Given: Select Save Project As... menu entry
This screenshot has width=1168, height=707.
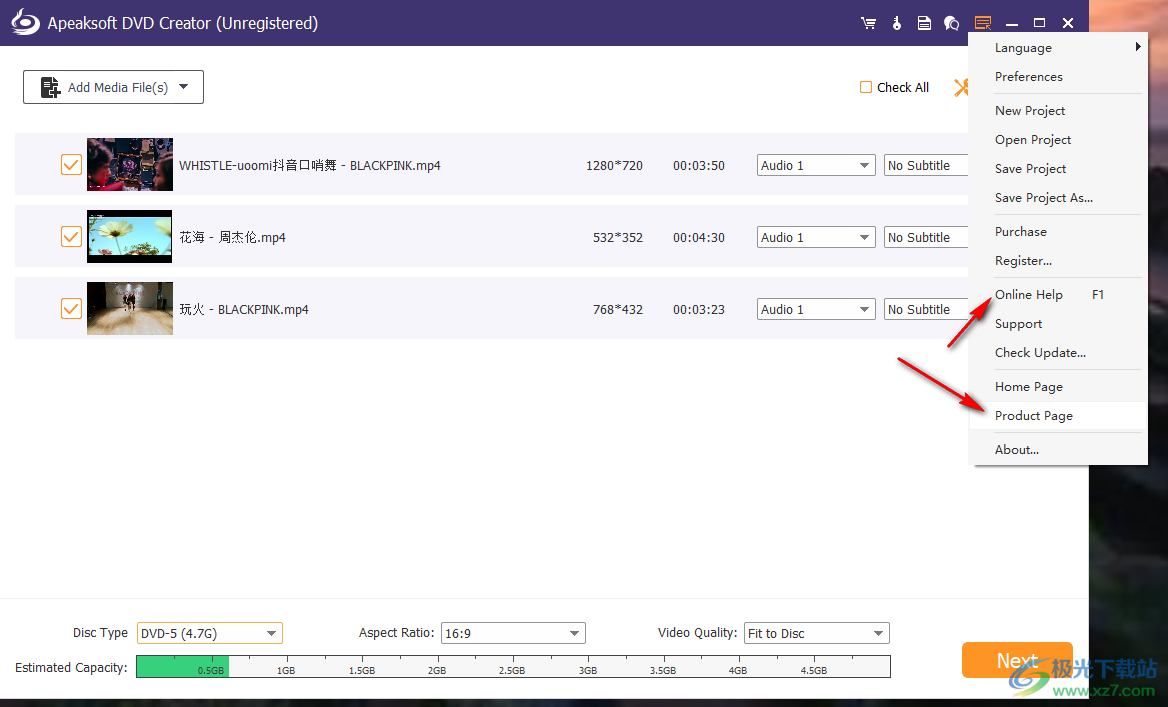Looking at the screenshot, I should [x=1058, y=197].
